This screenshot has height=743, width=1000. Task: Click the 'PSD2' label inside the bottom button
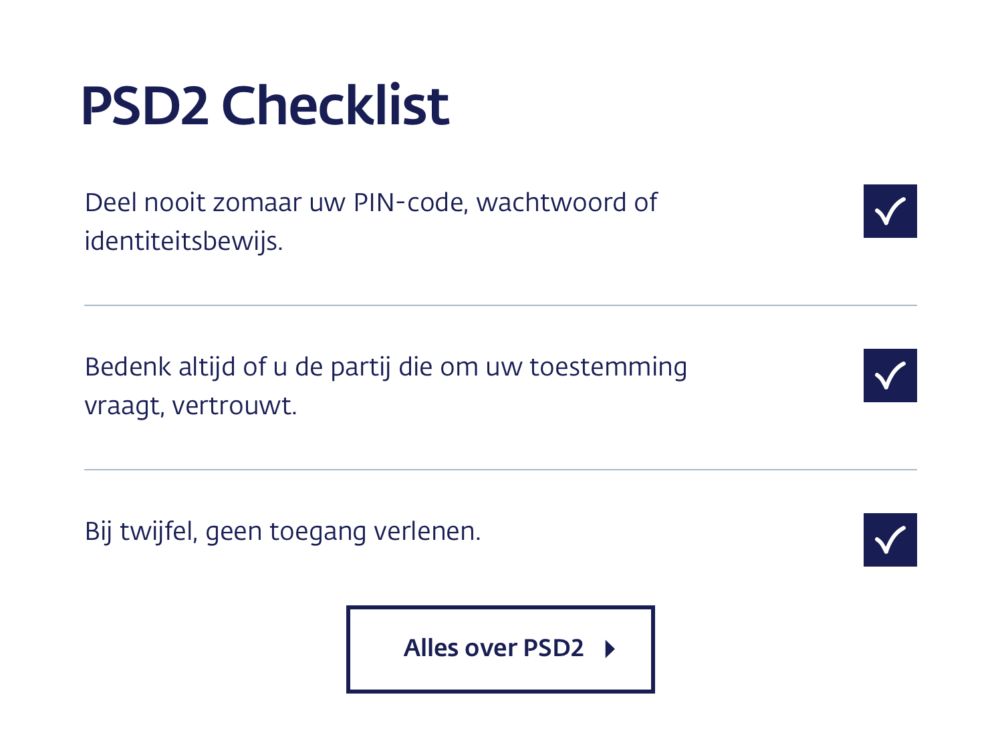point(554,649)
